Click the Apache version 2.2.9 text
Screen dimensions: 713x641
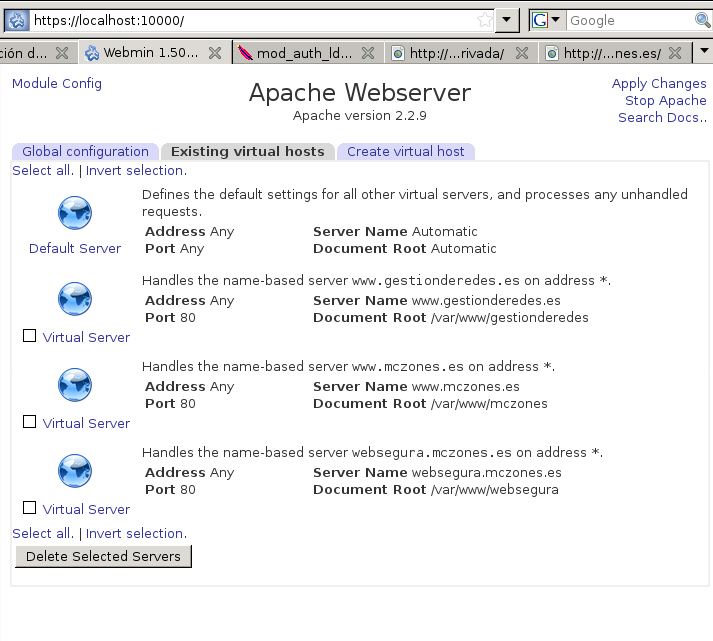360,115
